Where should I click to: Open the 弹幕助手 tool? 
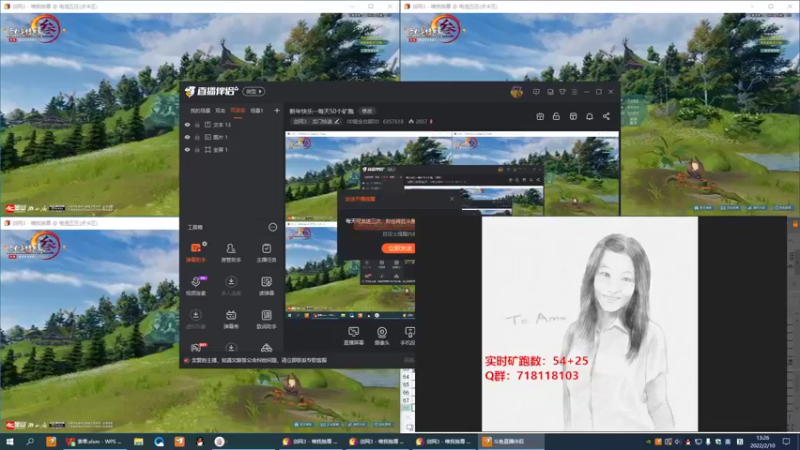[x=195, y=252]
